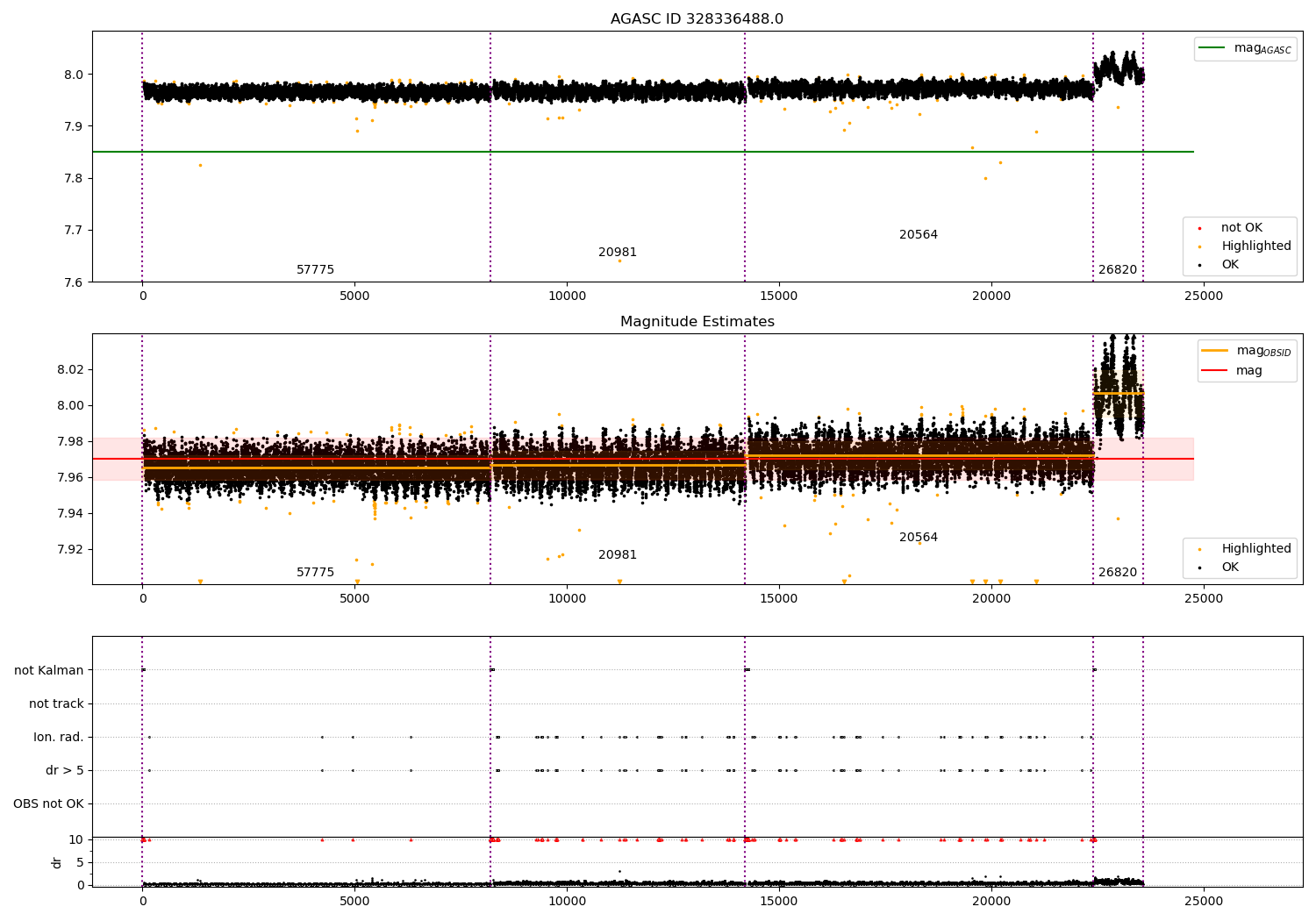Click 'Highlighted' legend entry in the Magnitude Estimates plot
Screen dimensions: 1316x921
pyautogui.click(x=1245, y=549)
